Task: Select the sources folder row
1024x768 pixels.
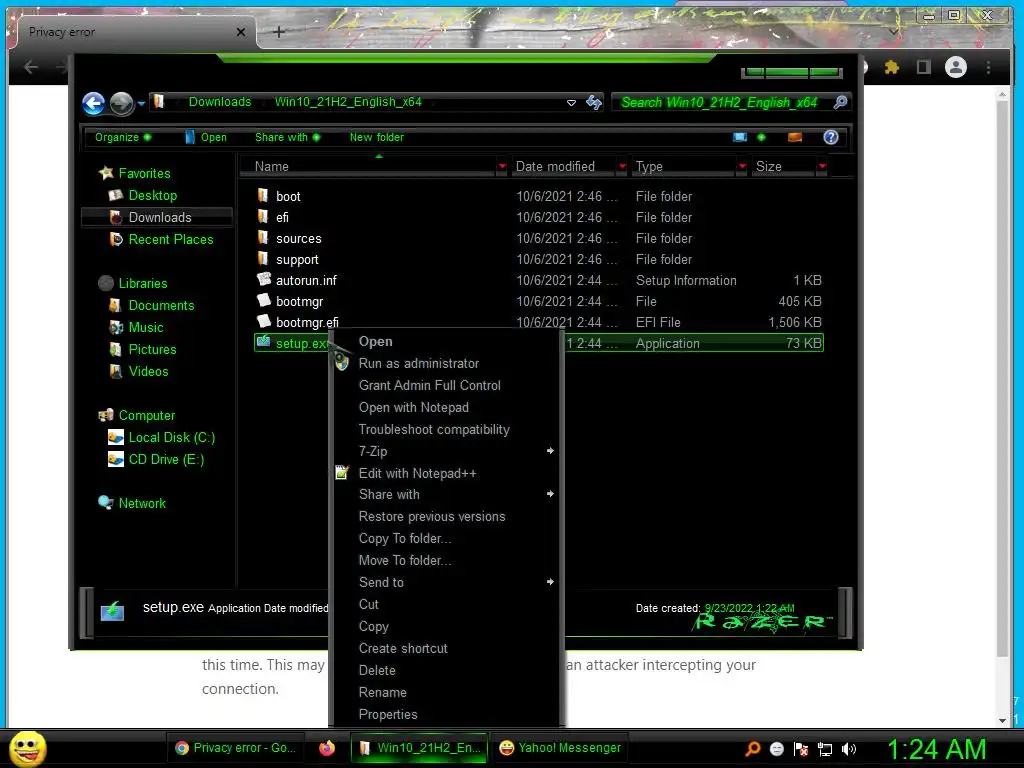Action: [x=539, y=238]
